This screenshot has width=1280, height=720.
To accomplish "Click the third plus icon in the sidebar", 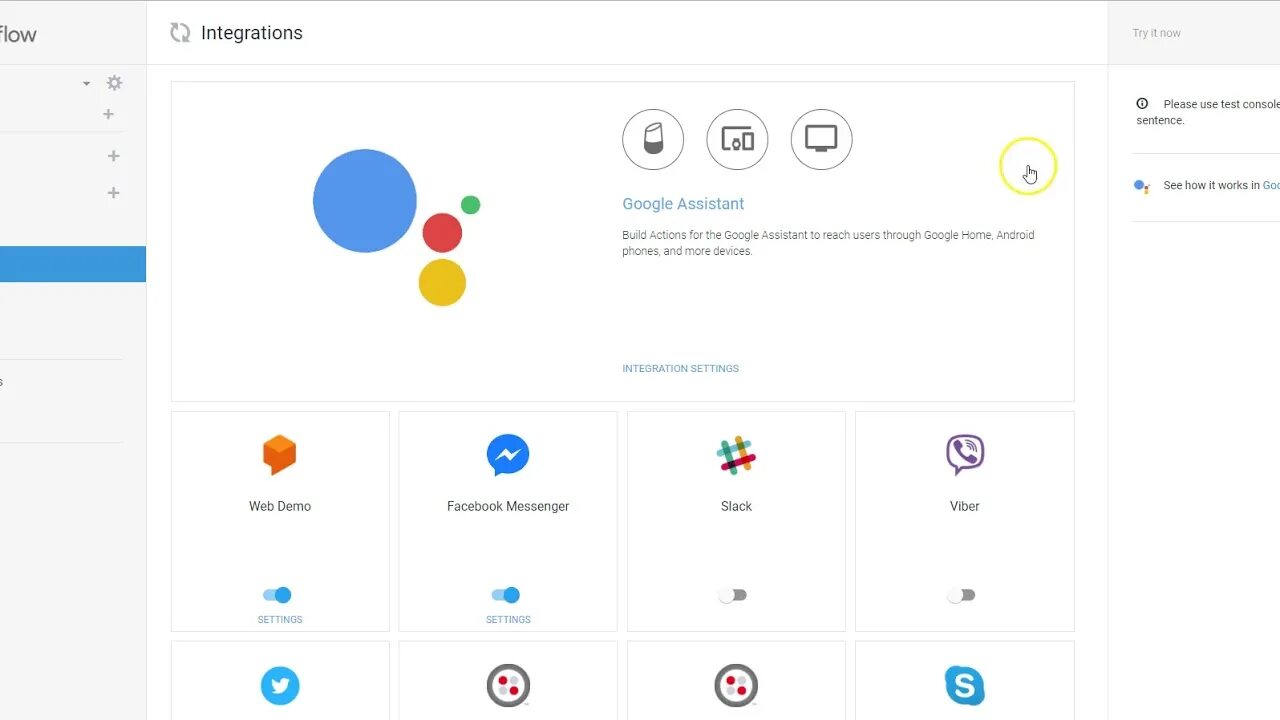I will [x=113, y=193].
